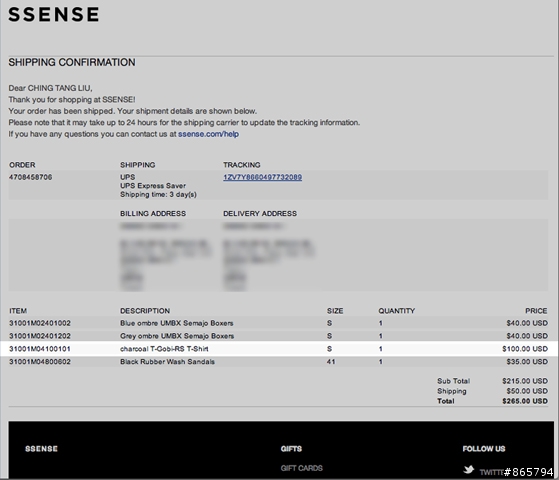Click Shipping amount $50.00 USD

click(x=527, y=391)
